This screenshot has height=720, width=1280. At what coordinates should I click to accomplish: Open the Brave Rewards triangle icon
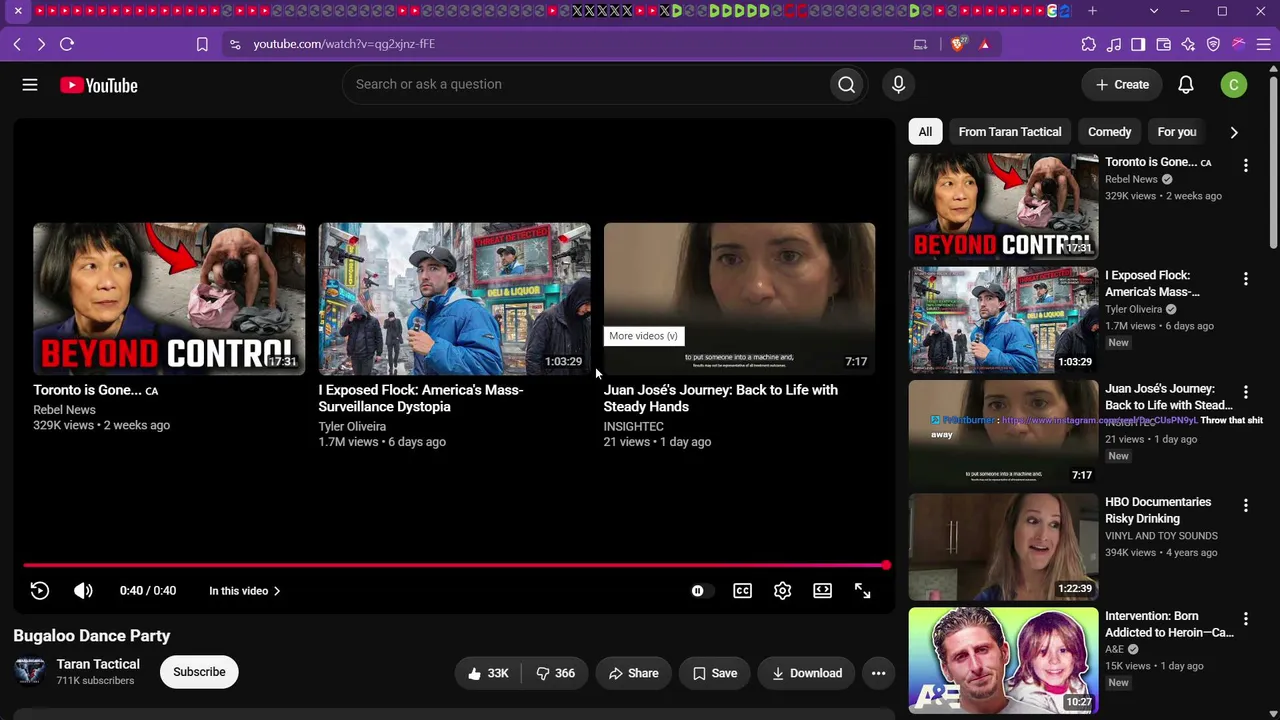point(984,44)
